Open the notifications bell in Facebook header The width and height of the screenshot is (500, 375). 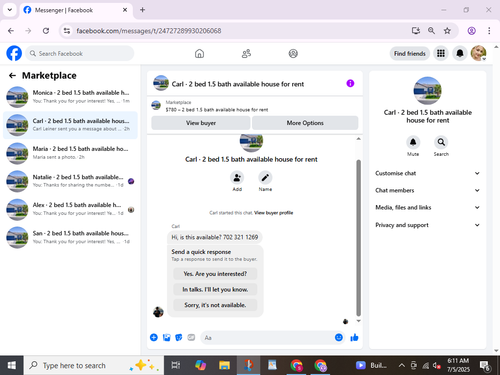point(460,53)
